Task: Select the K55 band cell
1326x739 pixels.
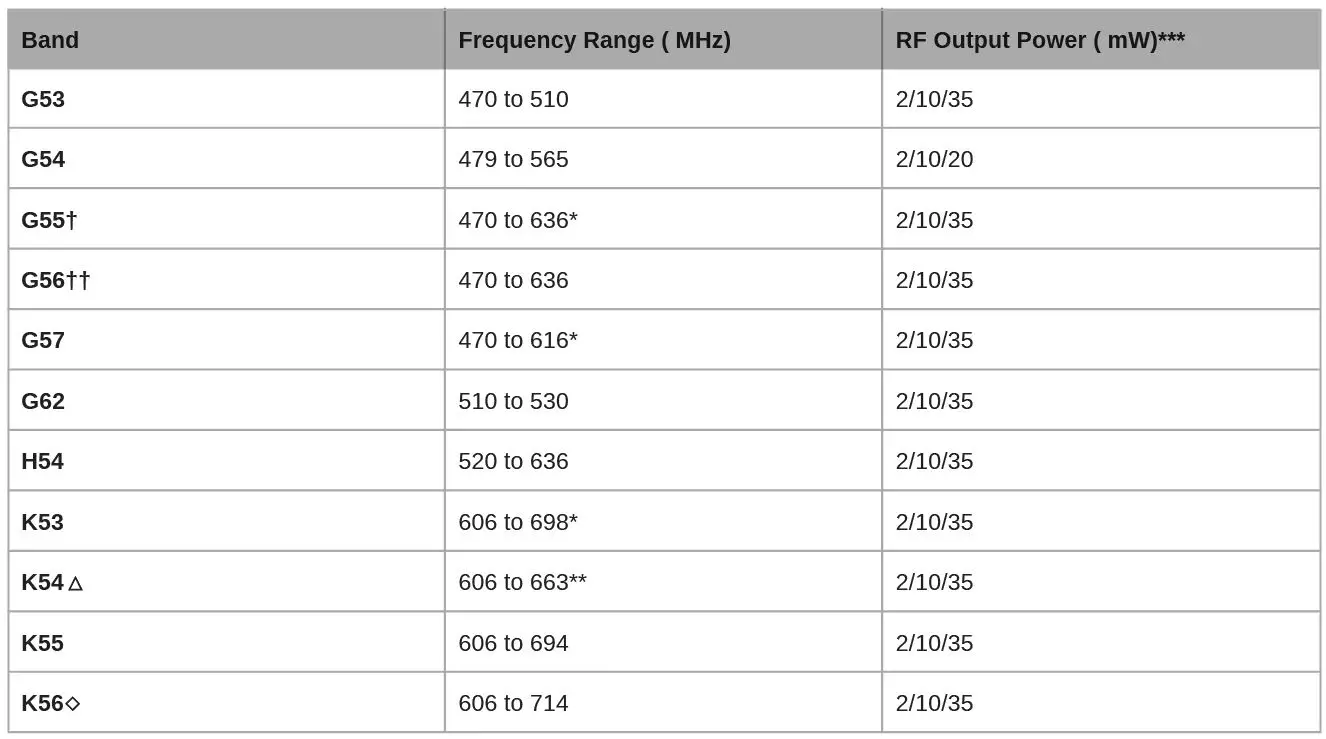Action: pyautogui.click(x=43, y=643)
